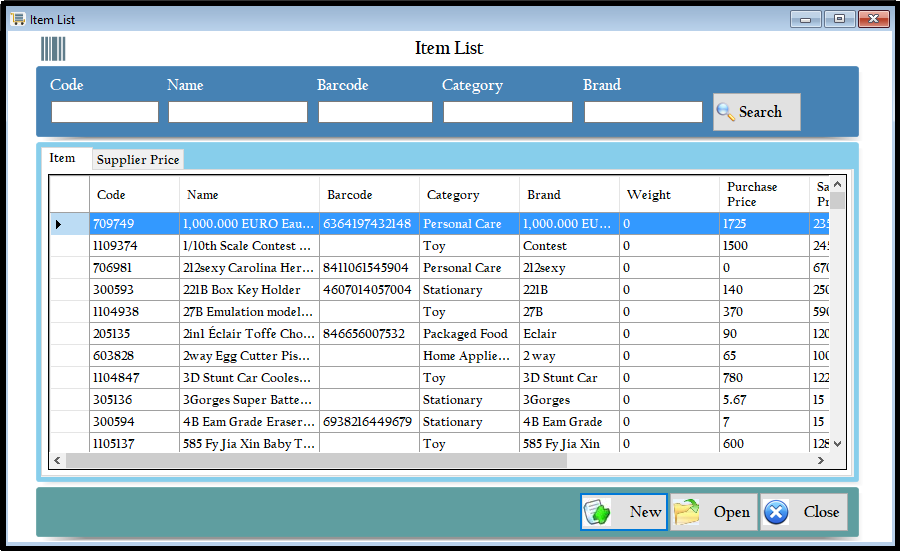The width and height of the screenshot is (901, 551).
Task: Open the selected item with Open button
Action: [713, 512]
